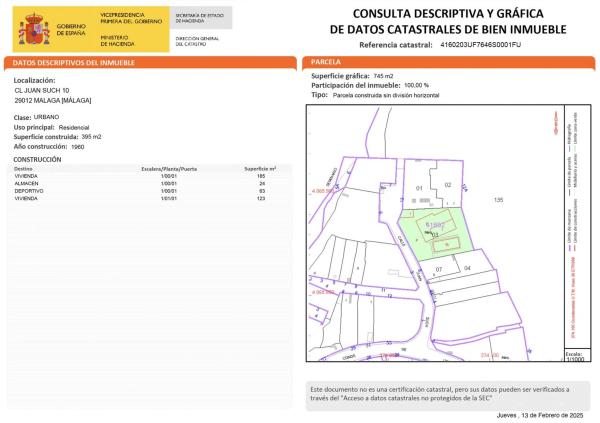
Task: Click the document title 'CONSULTA DESCRIPTIVA Y GRÁFICA'
Action: click(x=448, y=14)
